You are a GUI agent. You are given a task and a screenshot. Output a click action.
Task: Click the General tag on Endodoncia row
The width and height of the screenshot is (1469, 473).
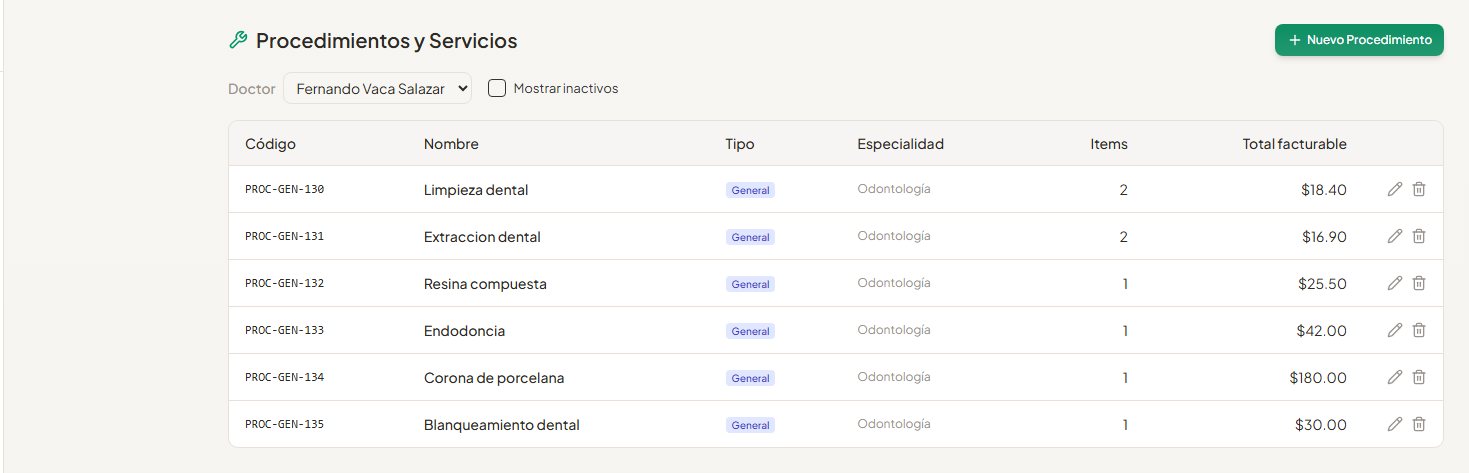click(x=750, y=331)
